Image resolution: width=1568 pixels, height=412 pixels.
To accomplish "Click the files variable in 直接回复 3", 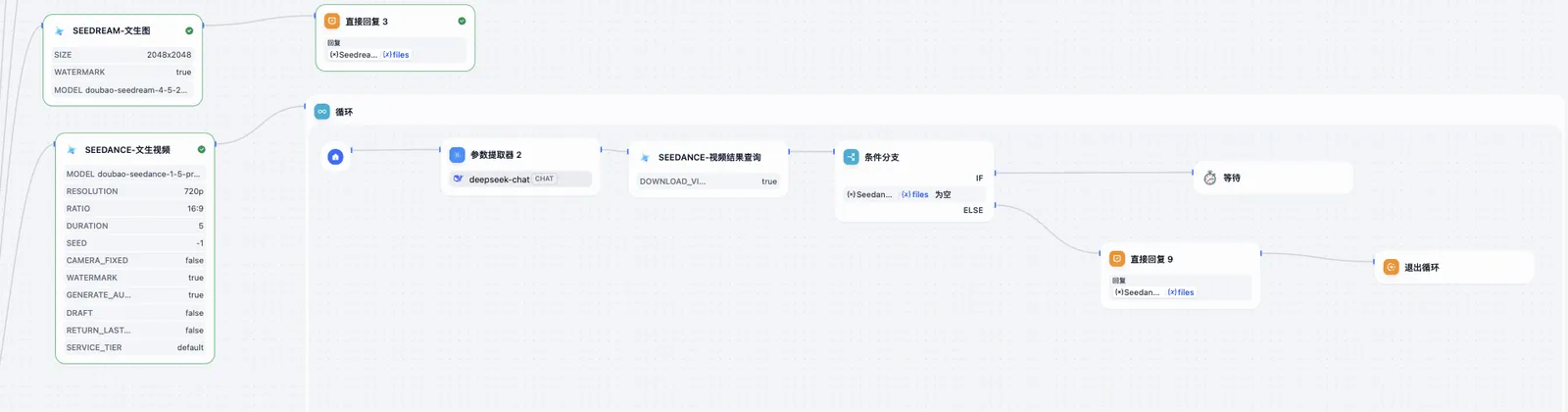I will tap(396, 55).
